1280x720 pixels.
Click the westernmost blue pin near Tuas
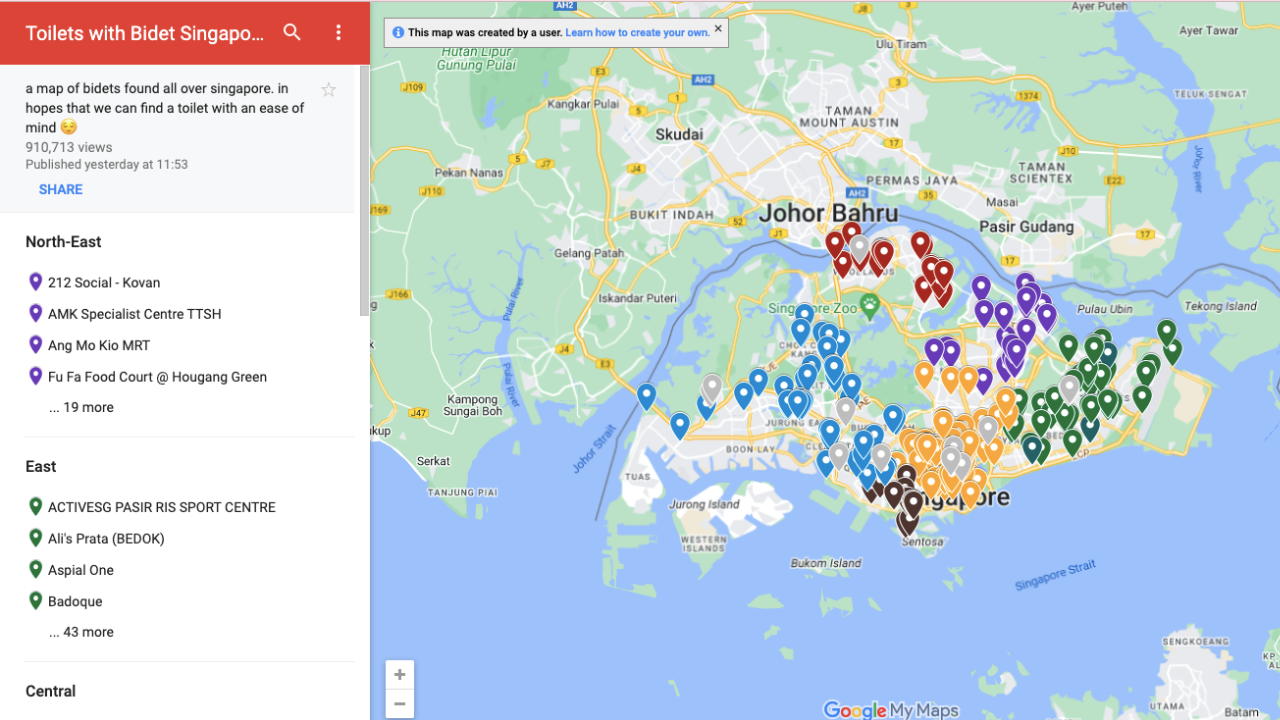646,397
